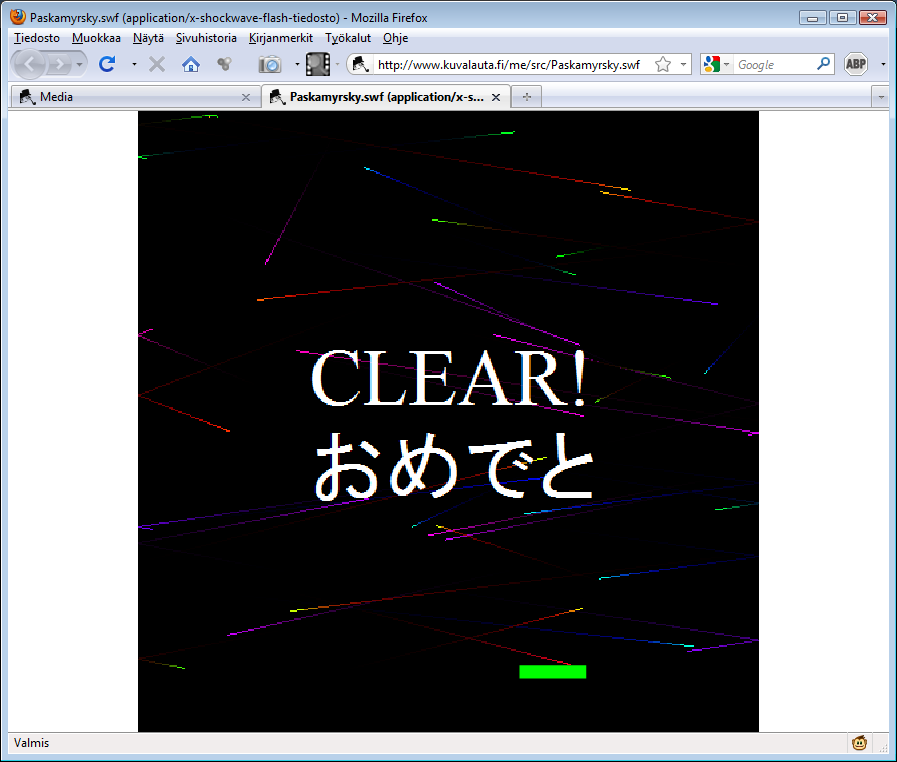This screenshot has width=897, height=762.
Task: Expand the address bar history dropdown
Action: [x=684, y=64]
